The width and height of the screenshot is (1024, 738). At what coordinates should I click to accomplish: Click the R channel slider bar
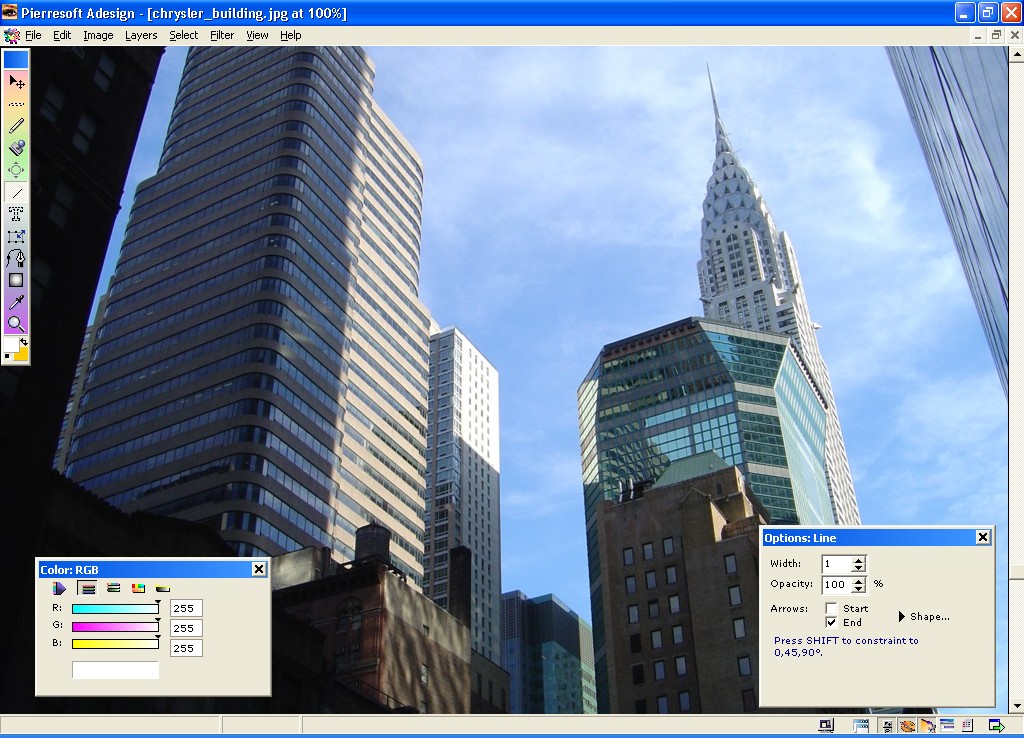[115, 609]
